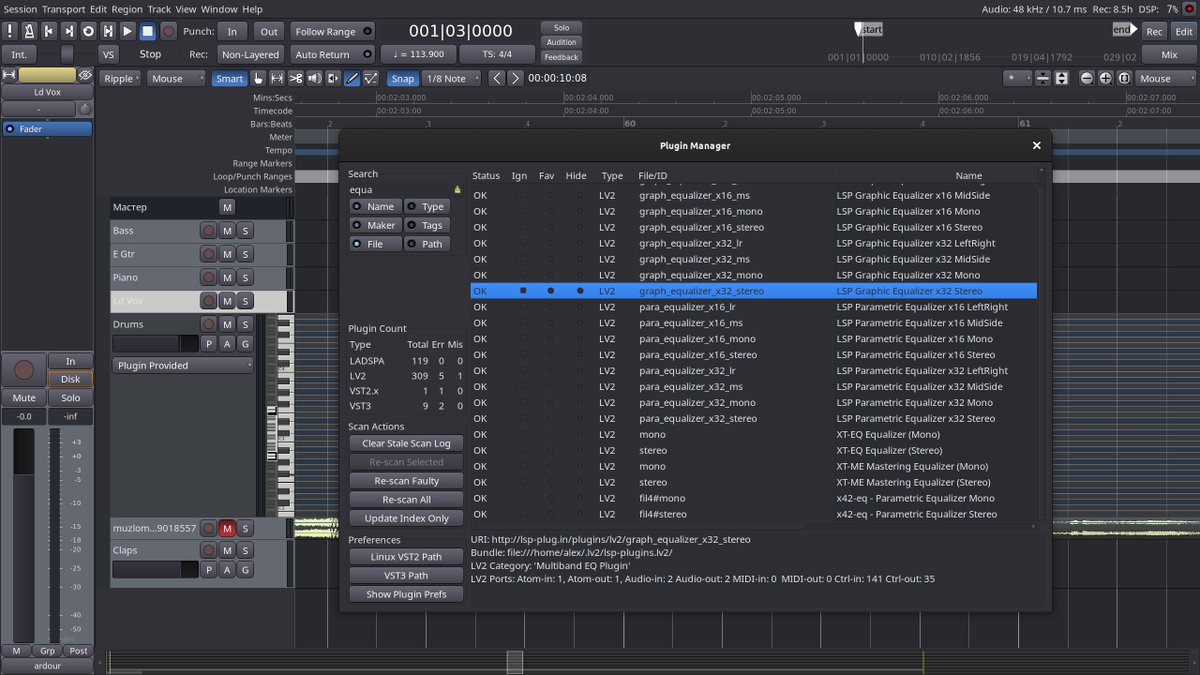Image resolution: width=1200 pixels, height=675 pixels.
Task: Toggle the metronome click icon
Action: pos(29,31)
